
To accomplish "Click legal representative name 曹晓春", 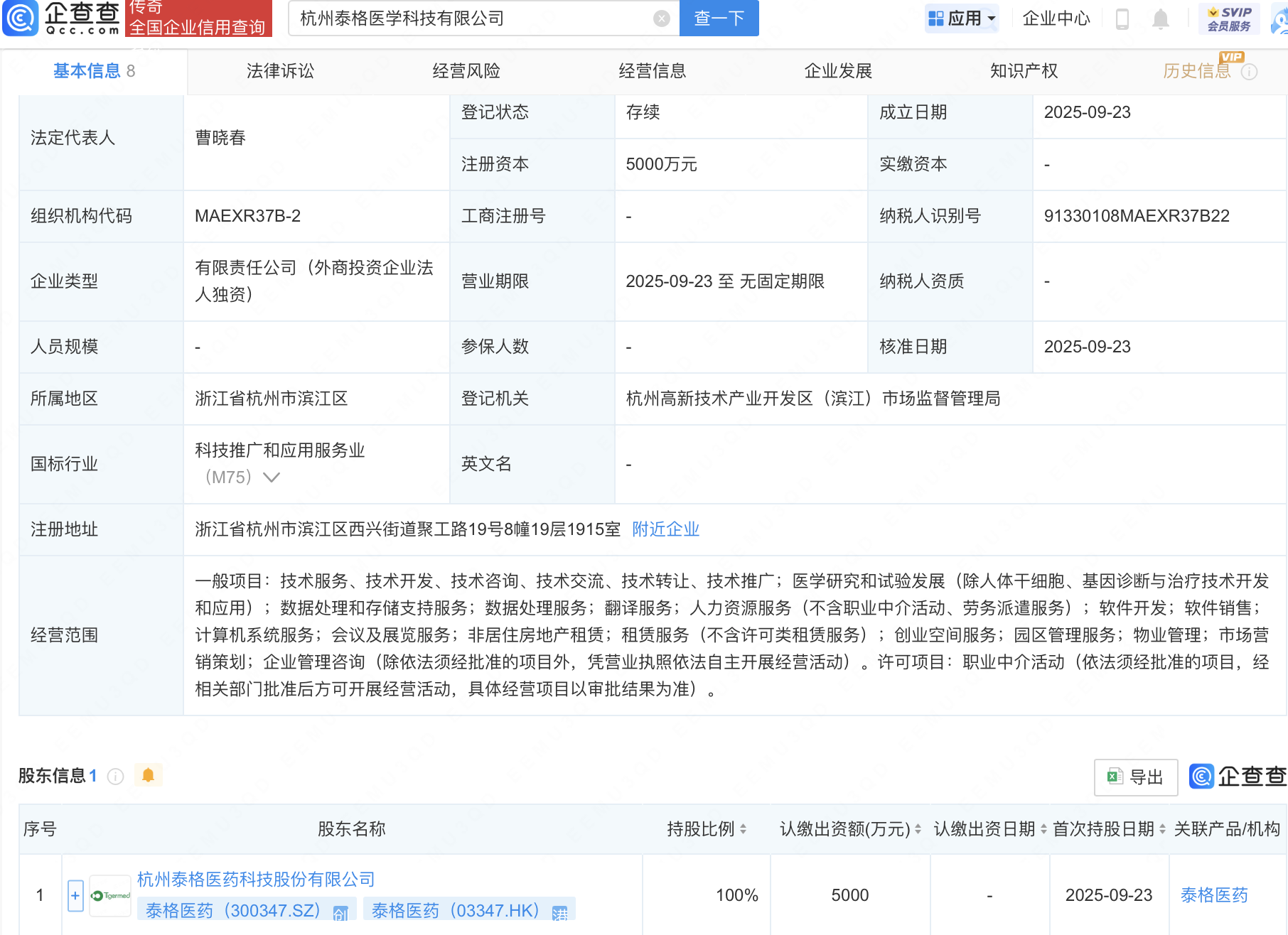I will (x=220, y=138).
